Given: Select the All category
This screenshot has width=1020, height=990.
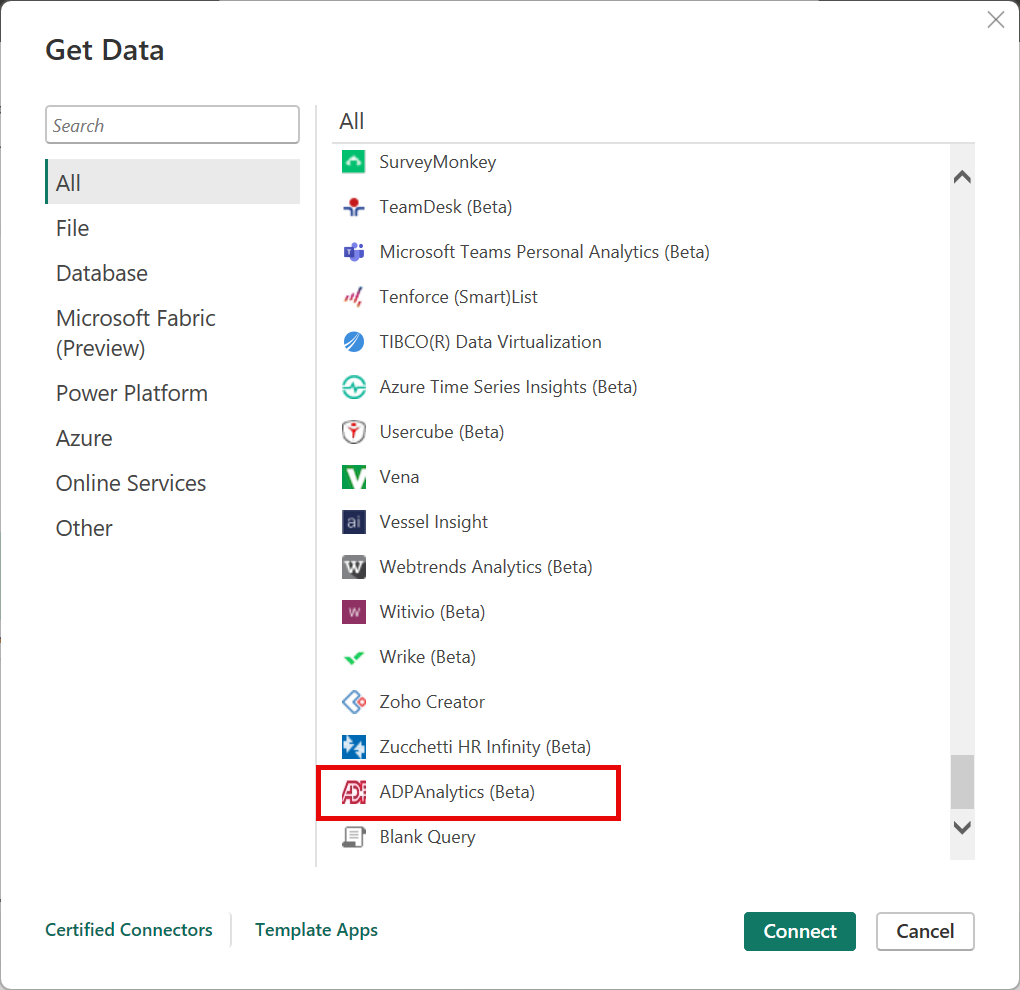Looking at the screenshot, I should pos(172,182).
